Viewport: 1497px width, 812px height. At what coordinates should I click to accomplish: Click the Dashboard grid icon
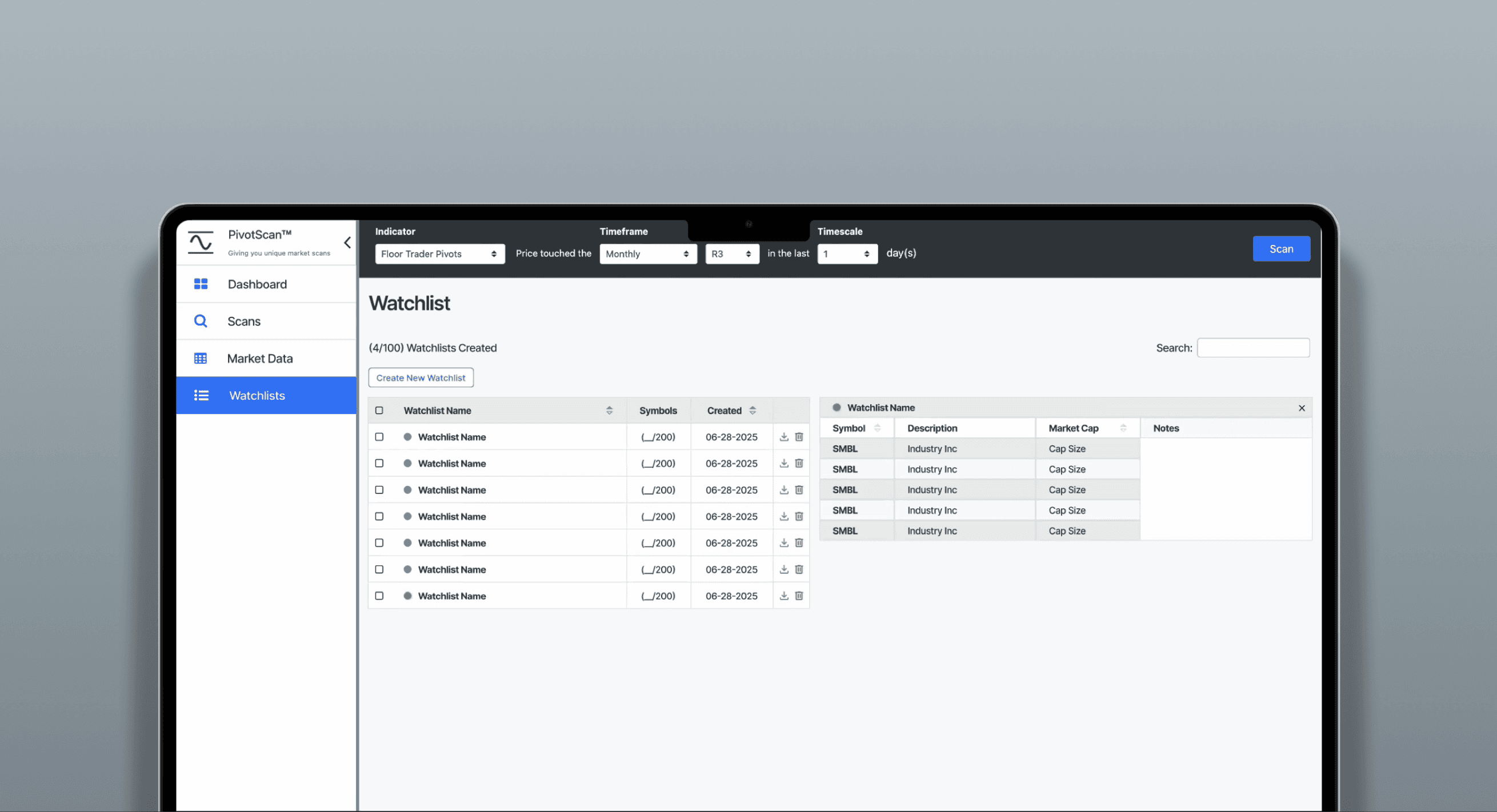point(201,284)
